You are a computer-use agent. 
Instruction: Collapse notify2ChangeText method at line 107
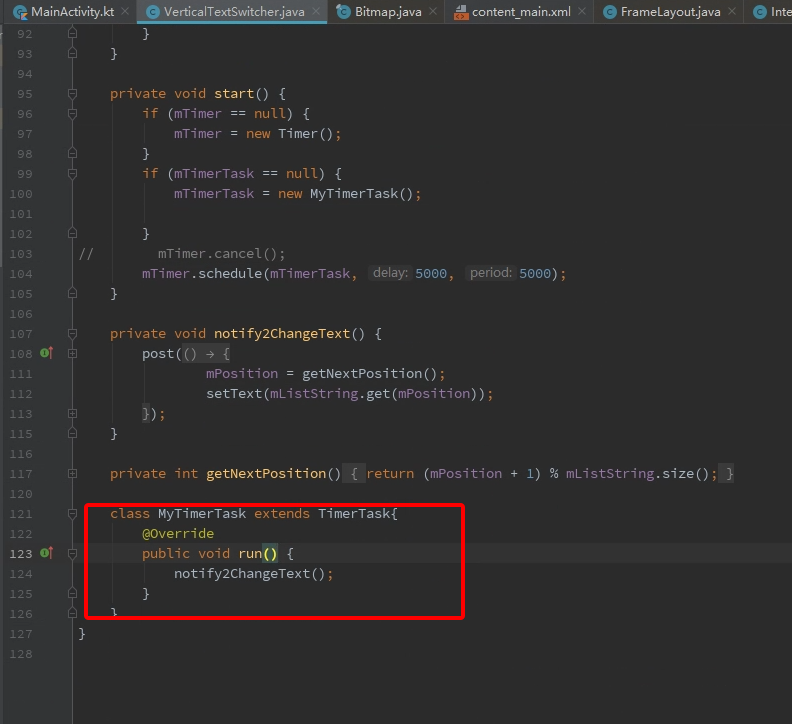coord(72,333)
